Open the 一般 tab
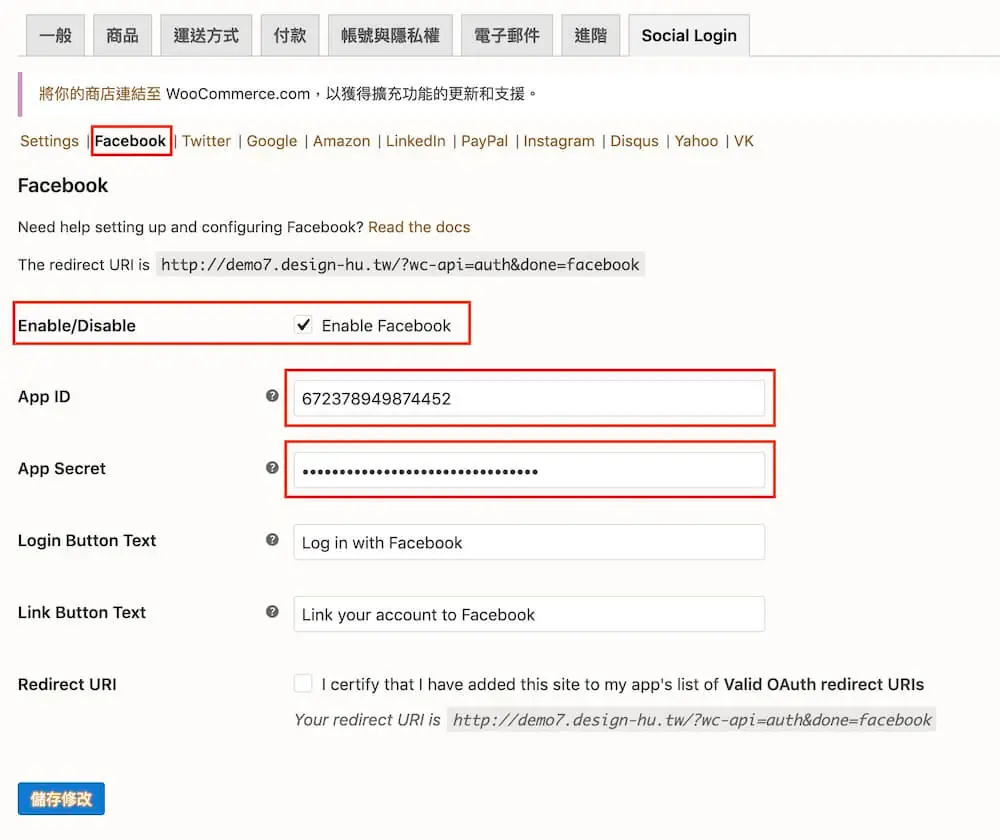Image resolution: width=1000 pixels, height=840 pixels. pos(55,35)
